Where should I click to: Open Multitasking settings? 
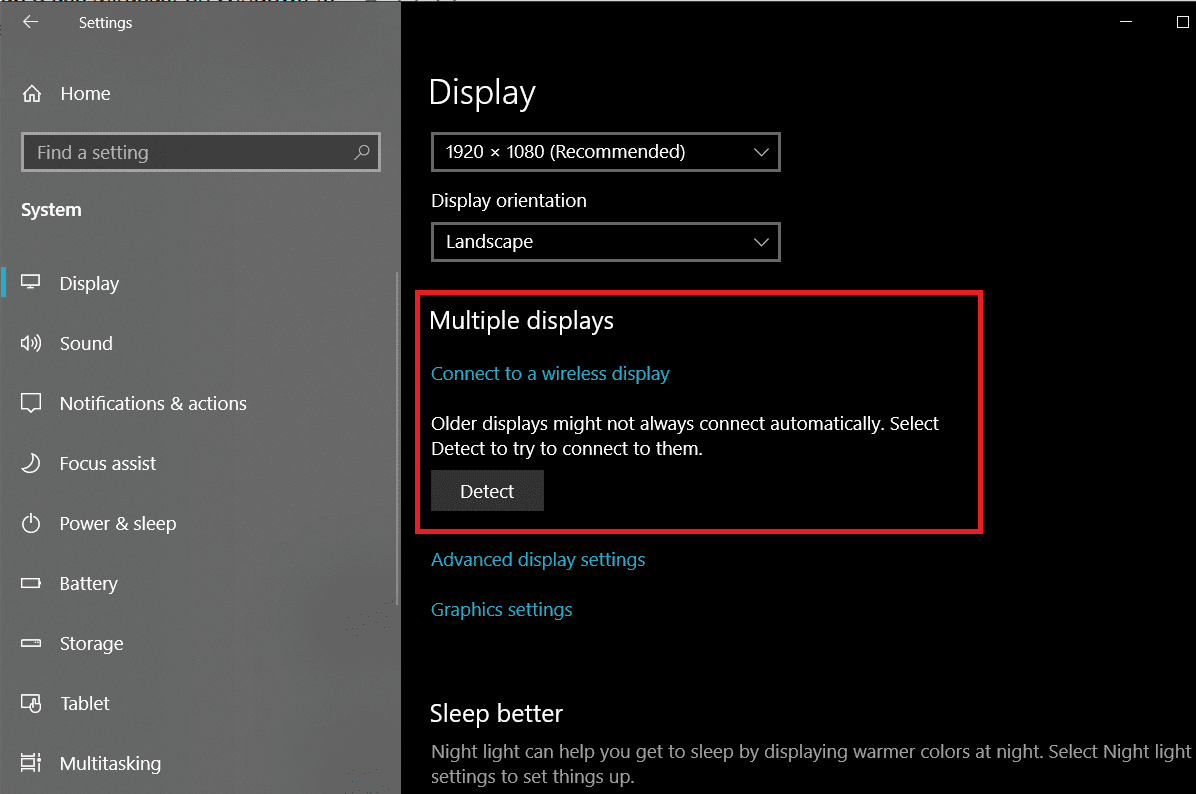(x=200, y=763)
